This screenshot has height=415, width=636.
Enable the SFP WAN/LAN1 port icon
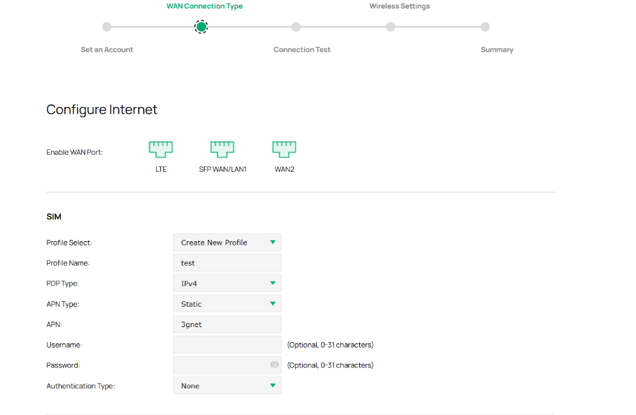[x=222, y=149]
